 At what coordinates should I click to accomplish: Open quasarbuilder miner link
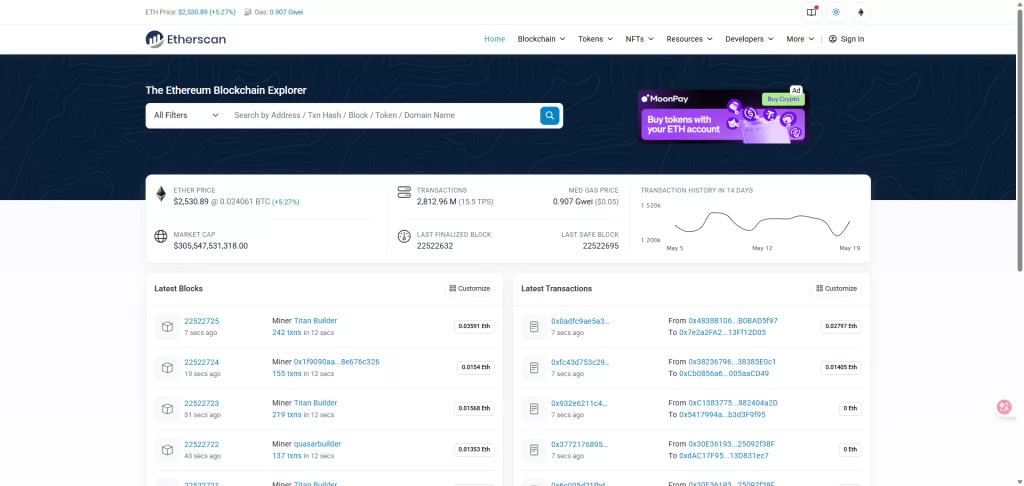[x=317, y=444]
